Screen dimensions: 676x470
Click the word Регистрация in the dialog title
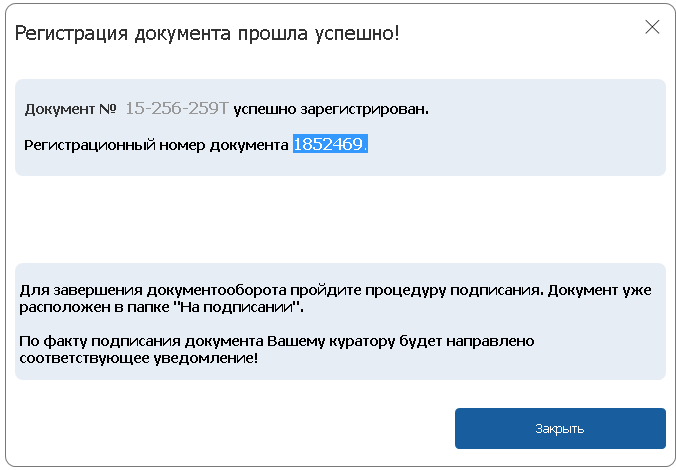(x=72, y=34)
